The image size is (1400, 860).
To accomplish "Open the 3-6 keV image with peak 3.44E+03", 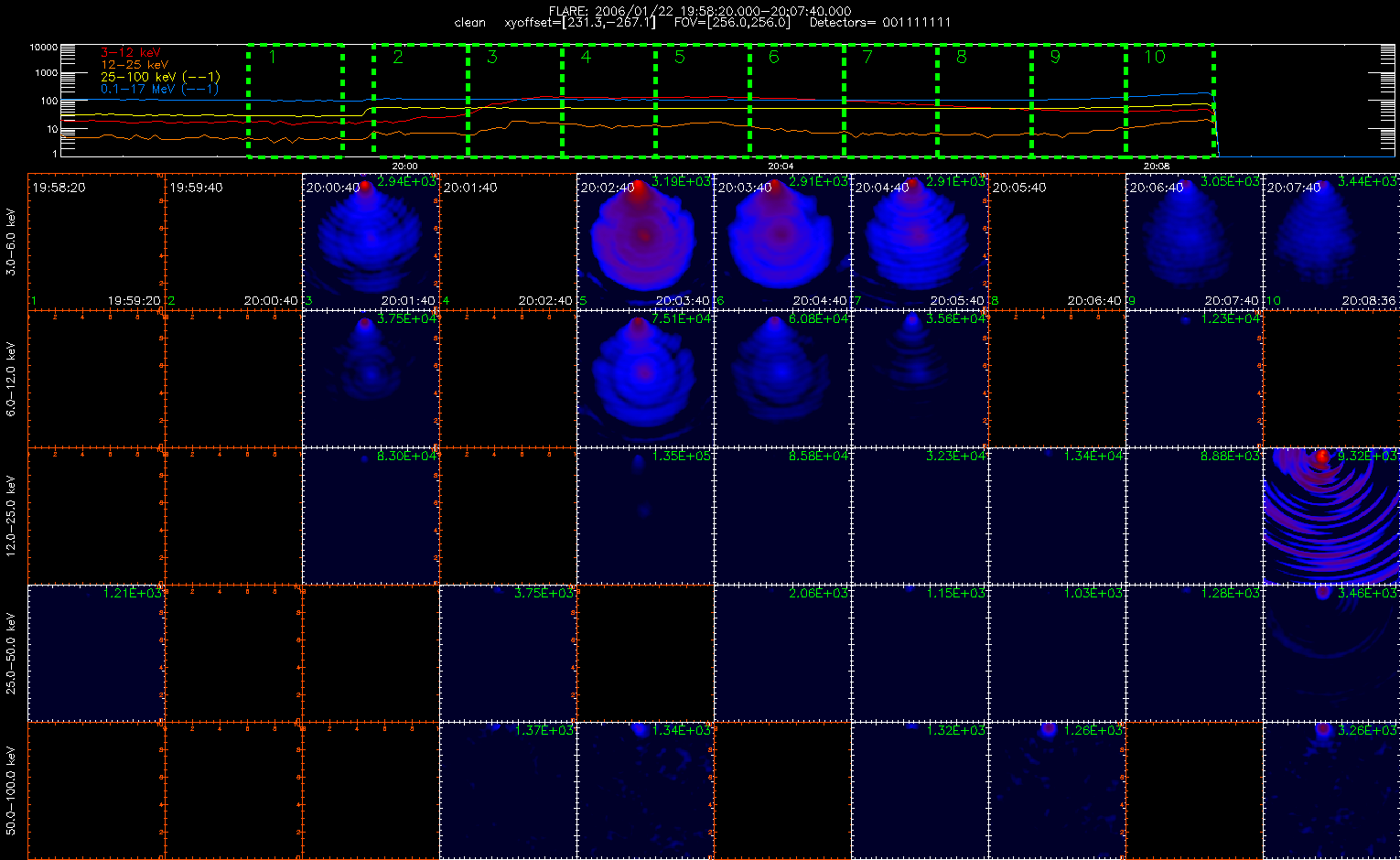I will tap(1331, 242).
